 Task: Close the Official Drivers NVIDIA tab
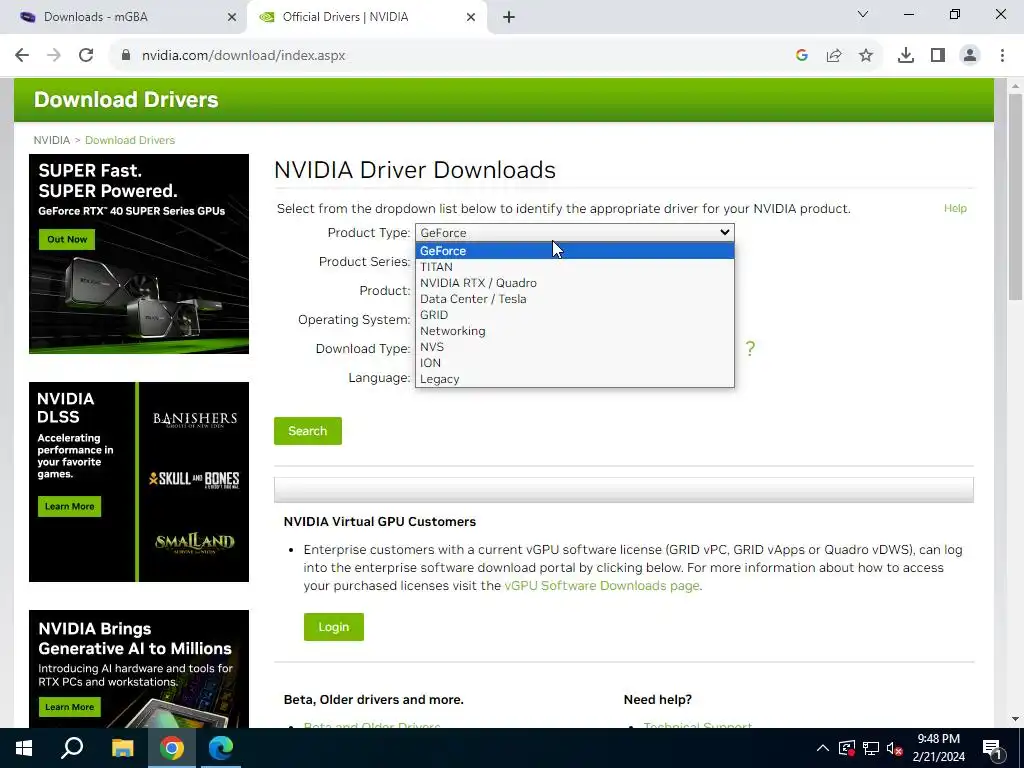tap(471, 18)
